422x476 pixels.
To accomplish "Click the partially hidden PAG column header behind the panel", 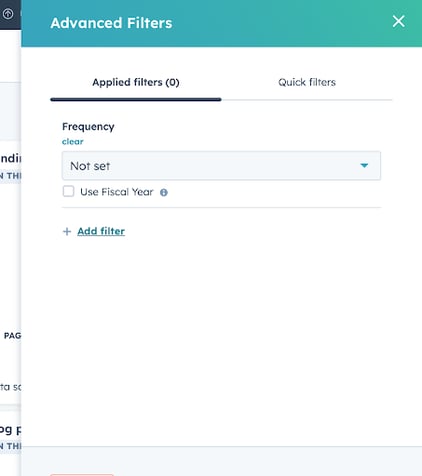I will tap(12, 336).
